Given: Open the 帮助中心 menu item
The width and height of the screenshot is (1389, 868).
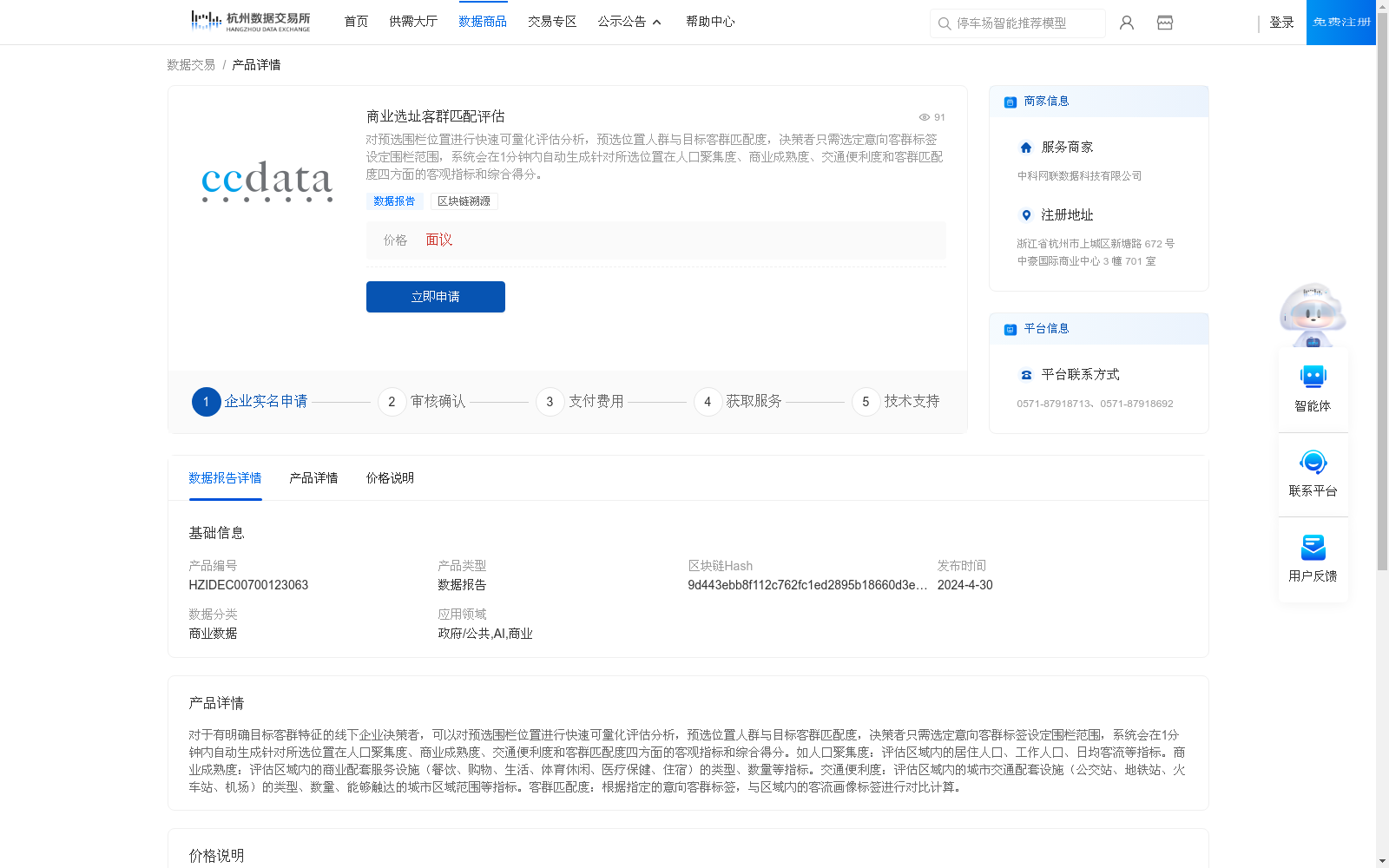Looking at the screenshot, I should [x=709, y=21].
